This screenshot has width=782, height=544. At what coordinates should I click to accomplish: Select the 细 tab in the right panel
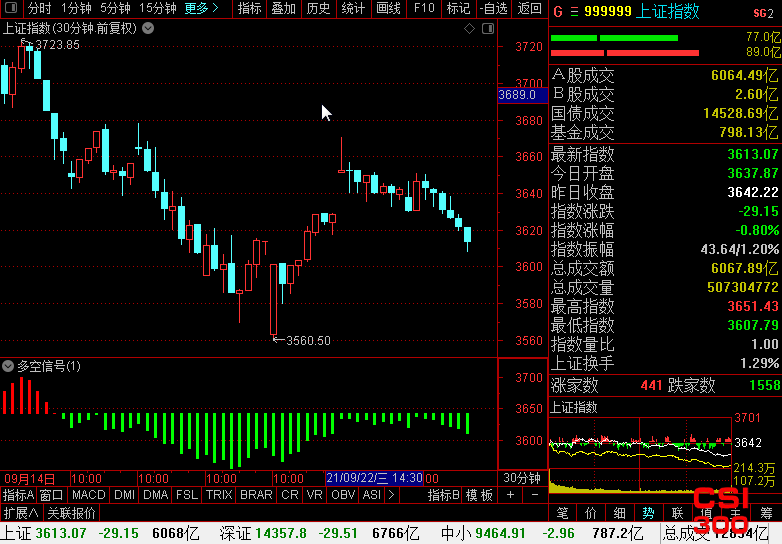620,513
